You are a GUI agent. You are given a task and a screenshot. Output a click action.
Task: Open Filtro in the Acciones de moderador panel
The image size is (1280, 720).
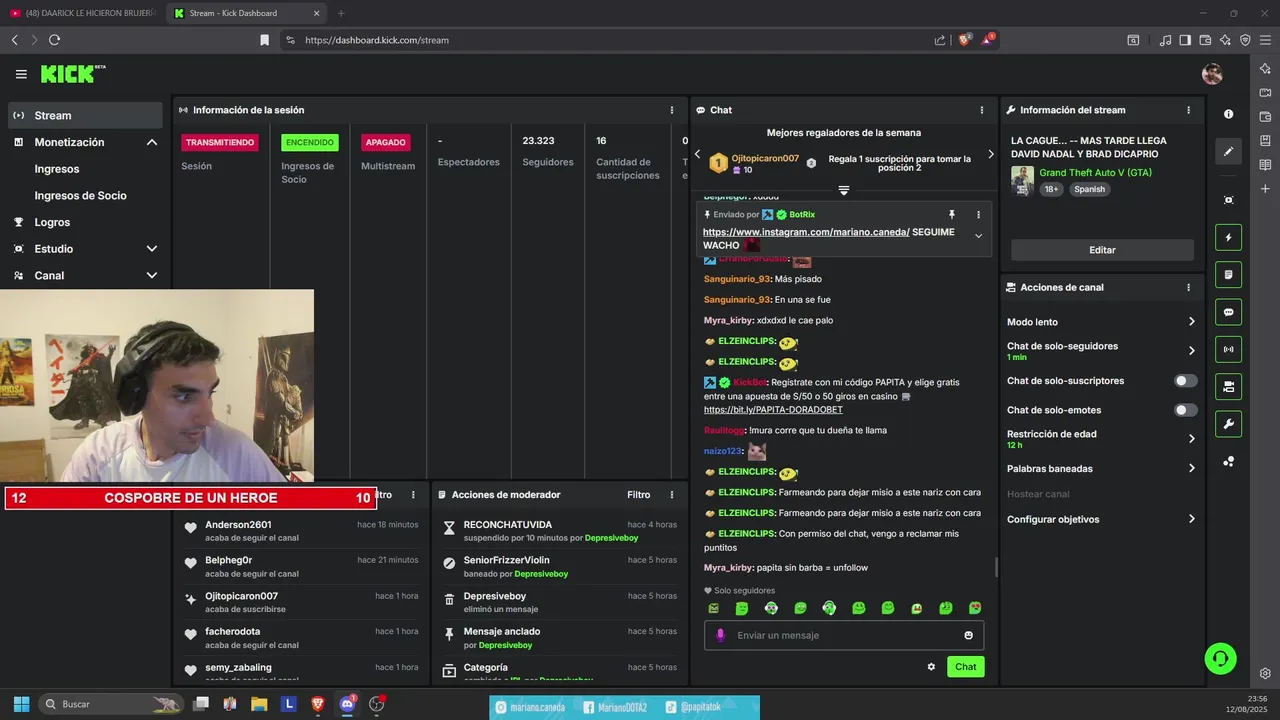point(638,495)
